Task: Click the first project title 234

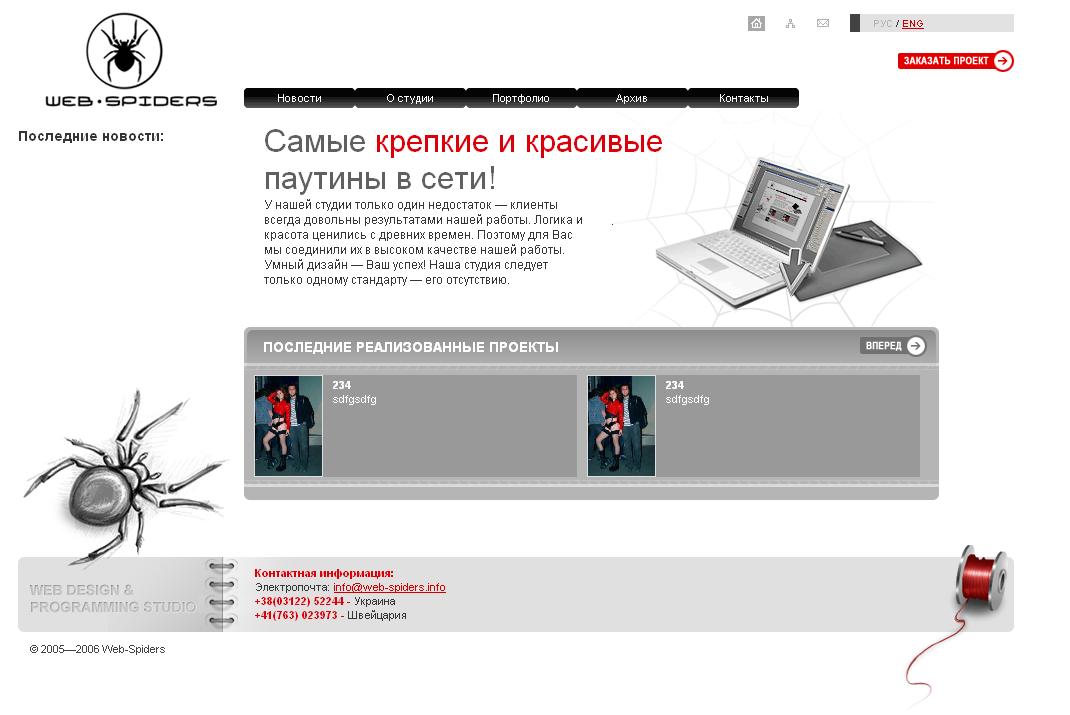Action: tap(341, 385)
